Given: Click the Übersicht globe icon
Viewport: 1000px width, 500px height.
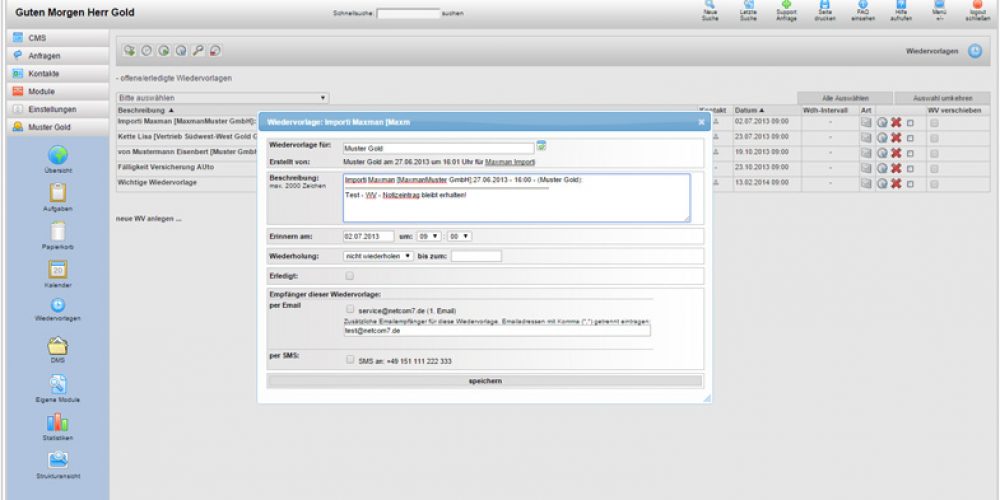Looking at the screenshot, I should click(57, 156).
